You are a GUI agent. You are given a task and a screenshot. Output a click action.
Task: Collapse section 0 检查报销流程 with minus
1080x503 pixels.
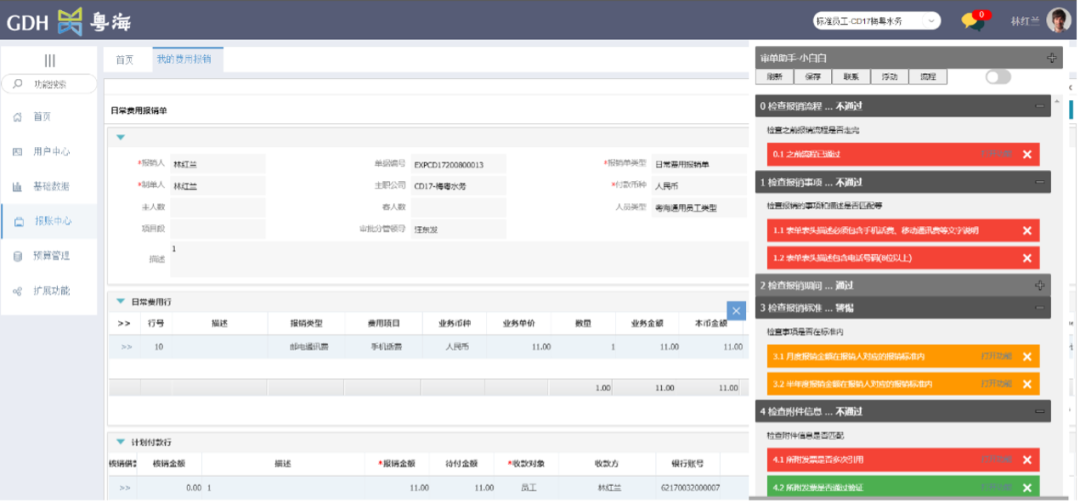tap(1040, 105)
